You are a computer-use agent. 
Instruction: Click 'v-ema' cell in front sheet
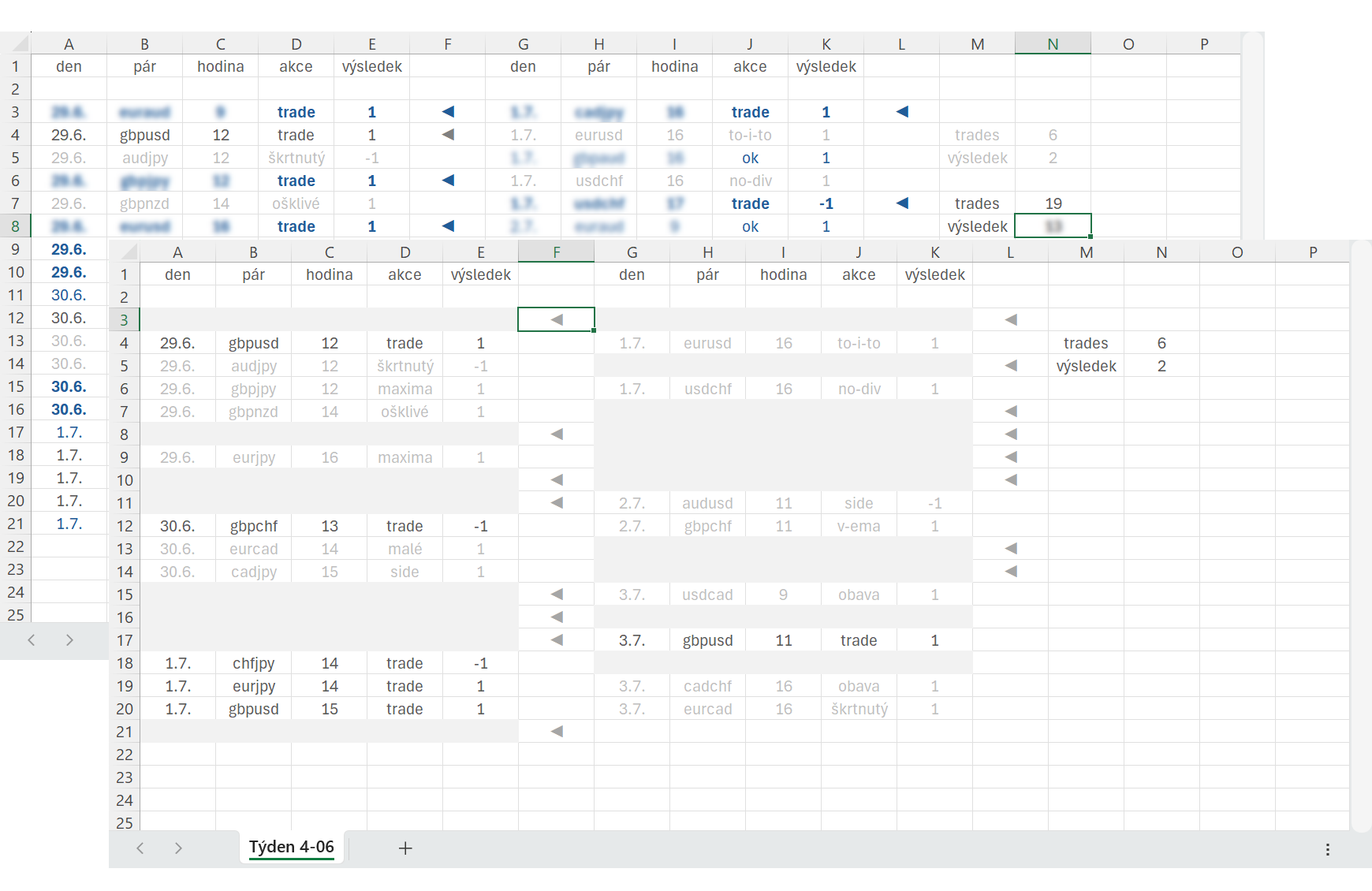[859, 526]
